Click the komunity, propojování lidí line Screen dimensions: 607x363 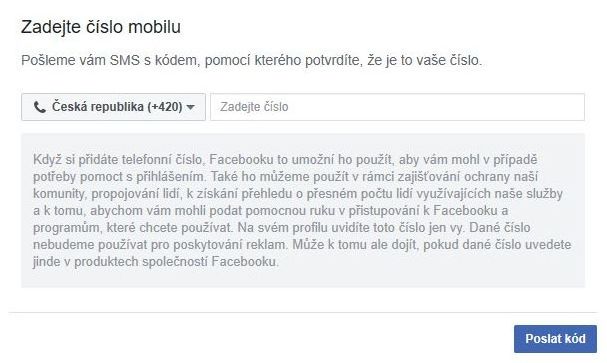tap(298, 193)
